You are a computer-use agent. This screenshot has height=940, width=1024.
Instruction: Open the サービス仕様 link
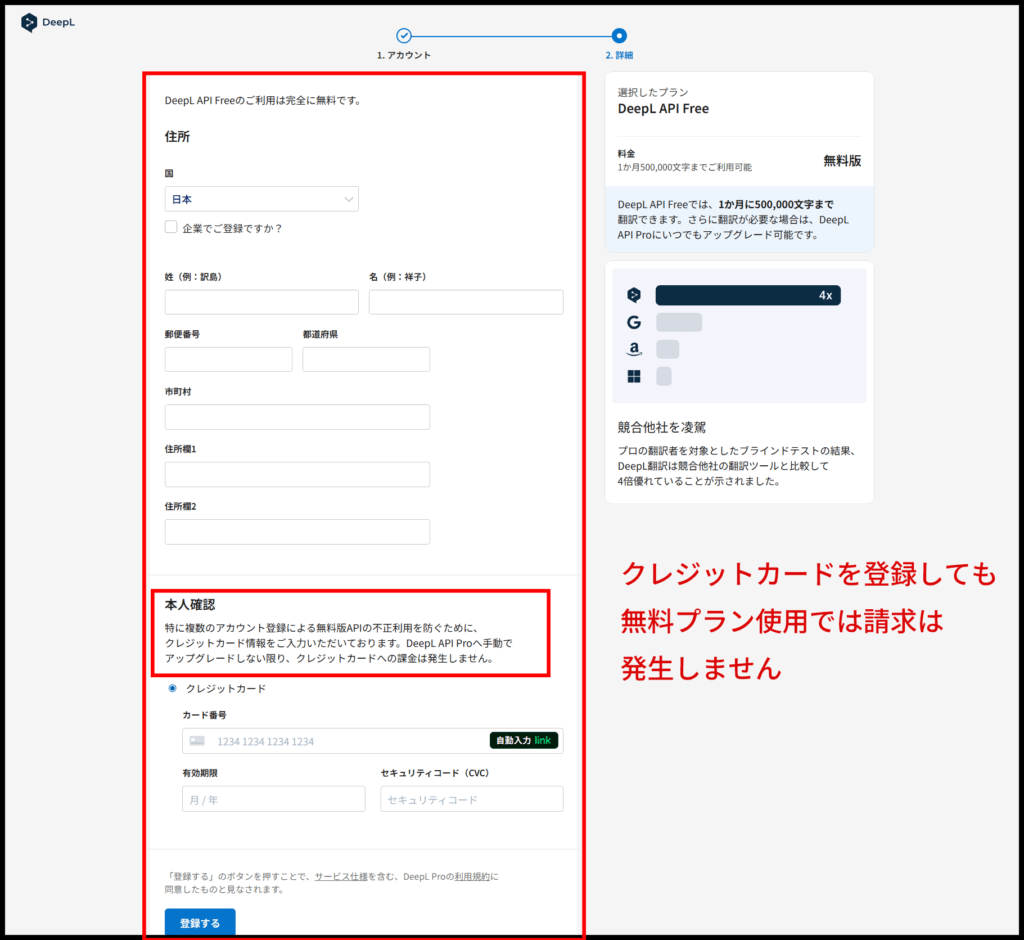tap(341, 877)
